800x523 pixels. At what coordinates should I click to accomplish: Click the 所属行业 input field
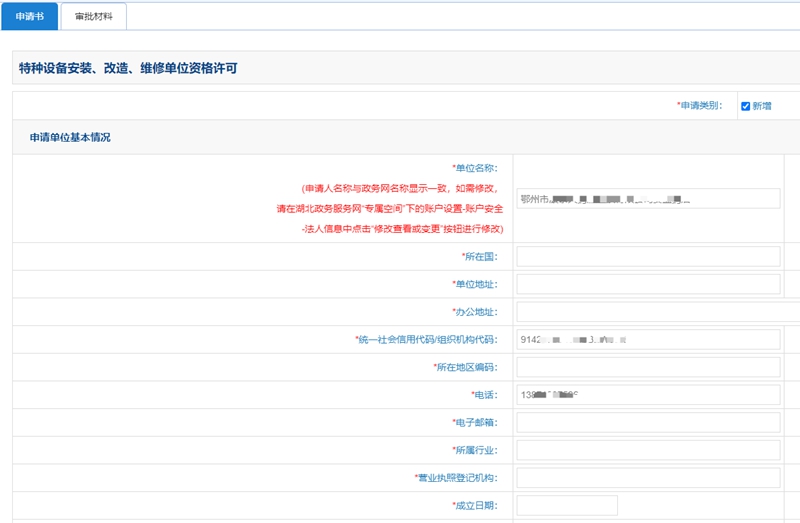click(x=648, y=450)
